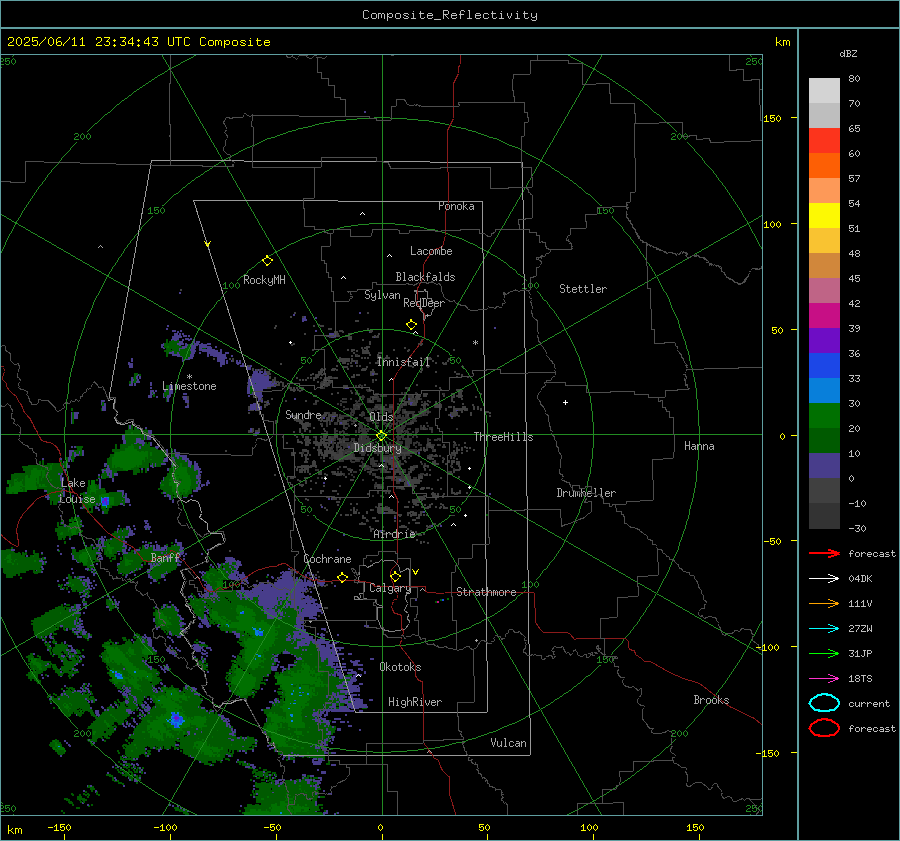
Task: Click the white plus marker west of Hanna
Action: click(x=565, y=402)
